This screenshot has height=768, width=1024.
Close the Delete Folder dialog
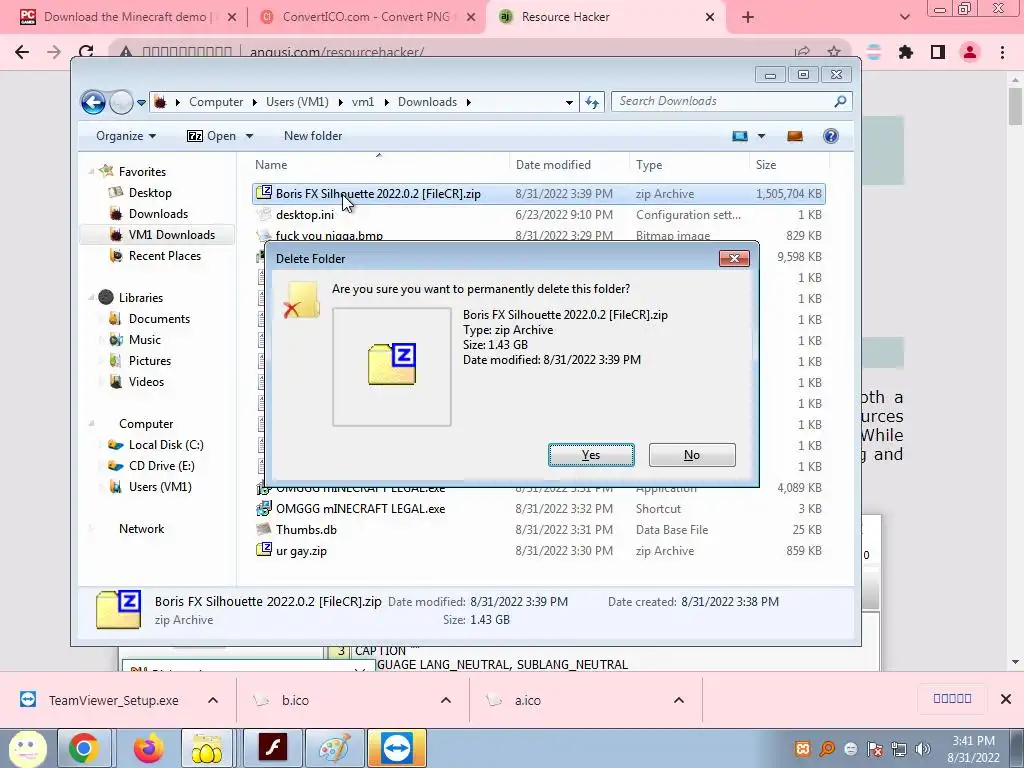734,259
